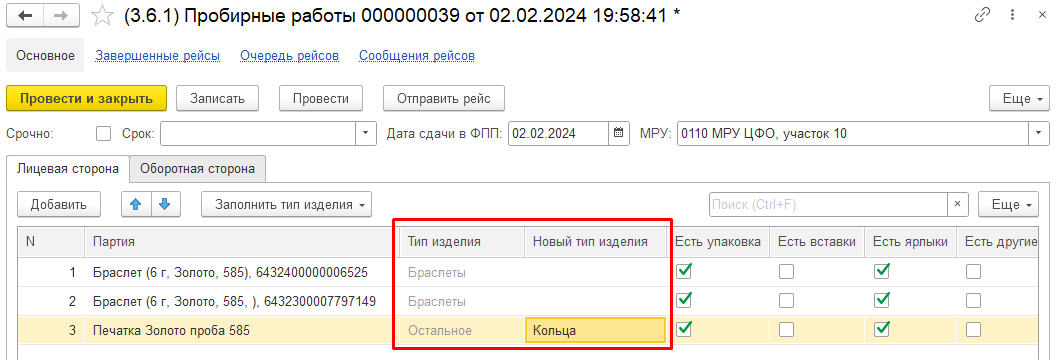
Task: Click Есть вставки column header
Action: point(817,242)
